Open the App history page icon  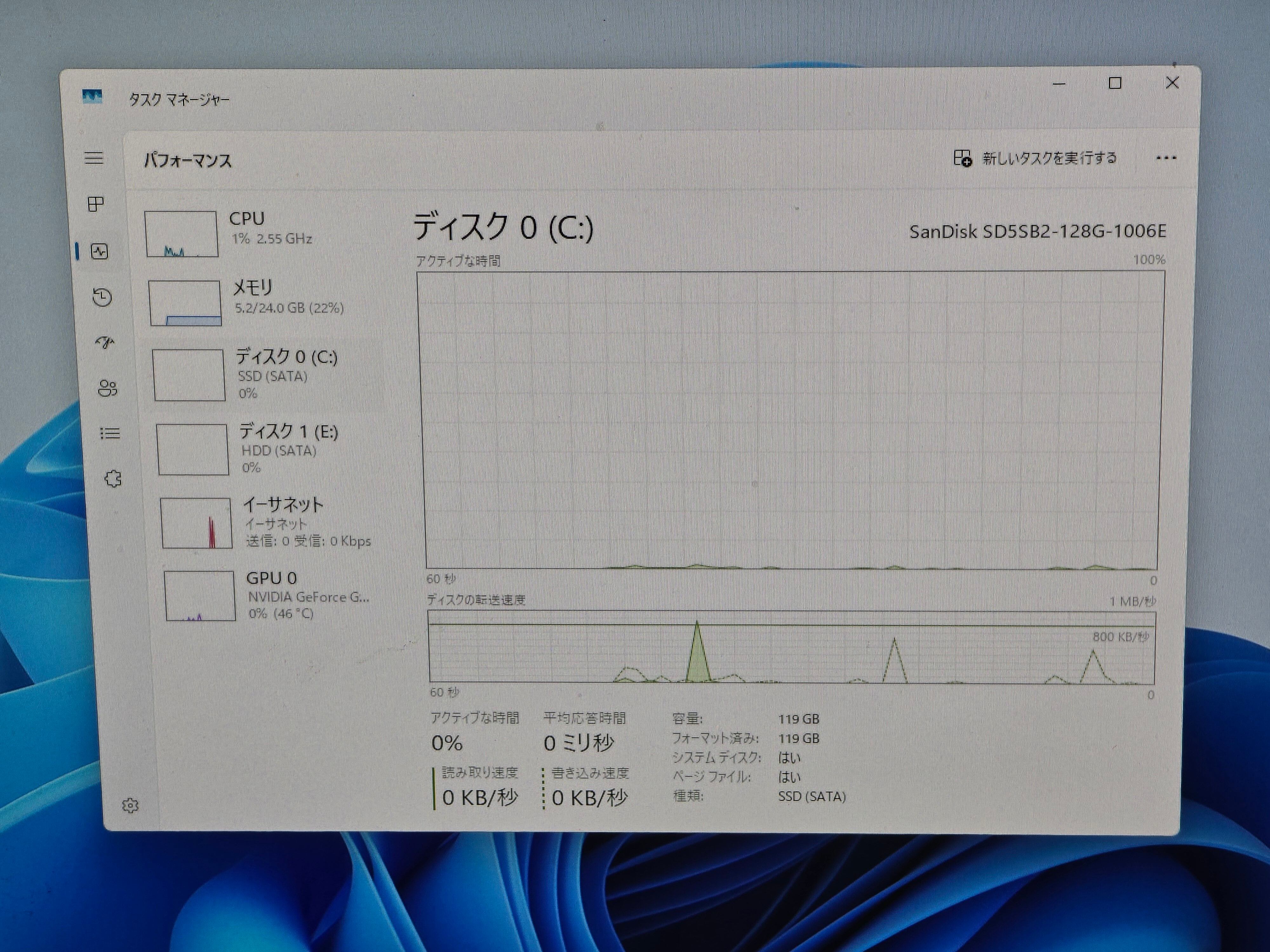102,297
